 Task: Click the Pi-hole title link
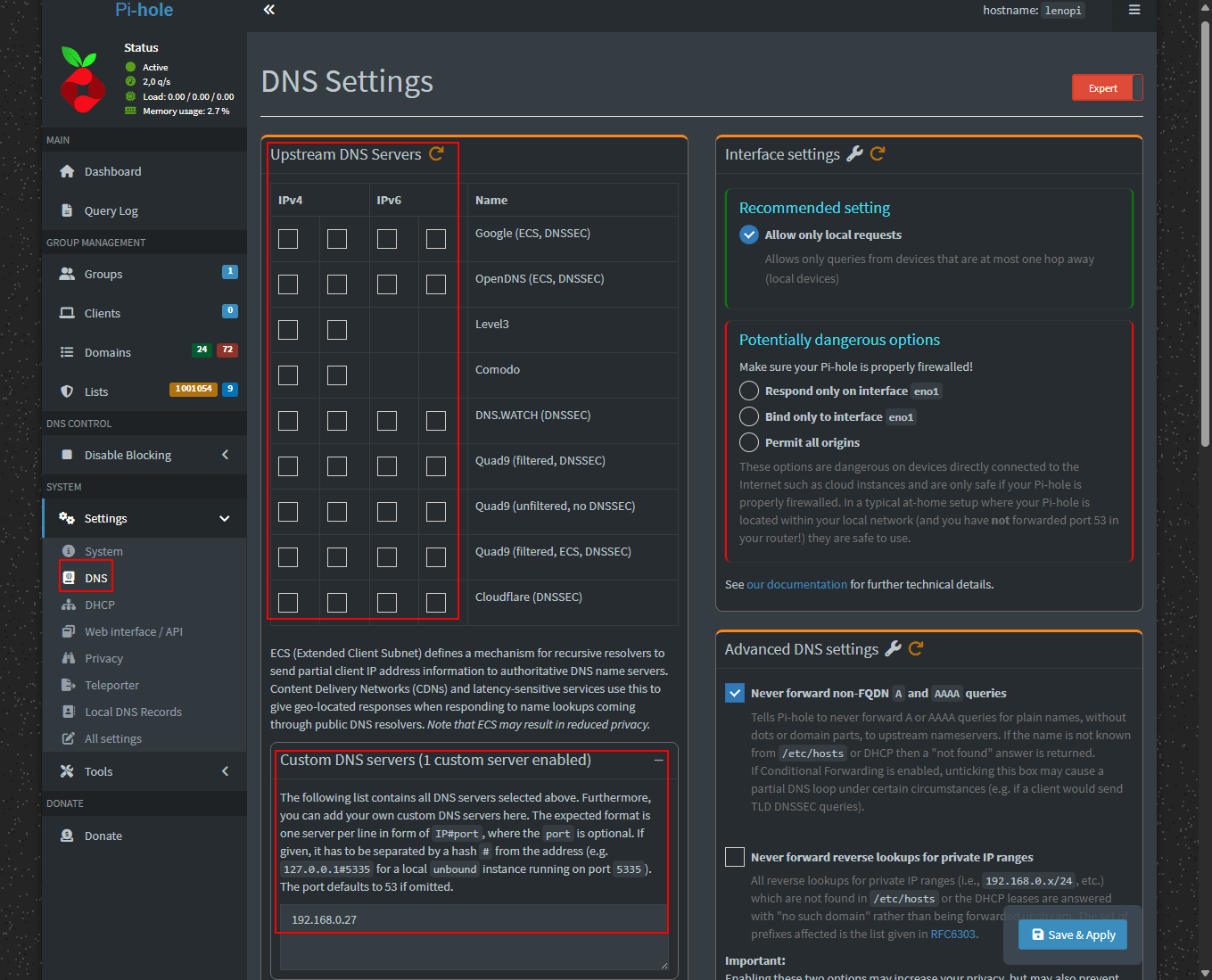click(x=144, y=10)
